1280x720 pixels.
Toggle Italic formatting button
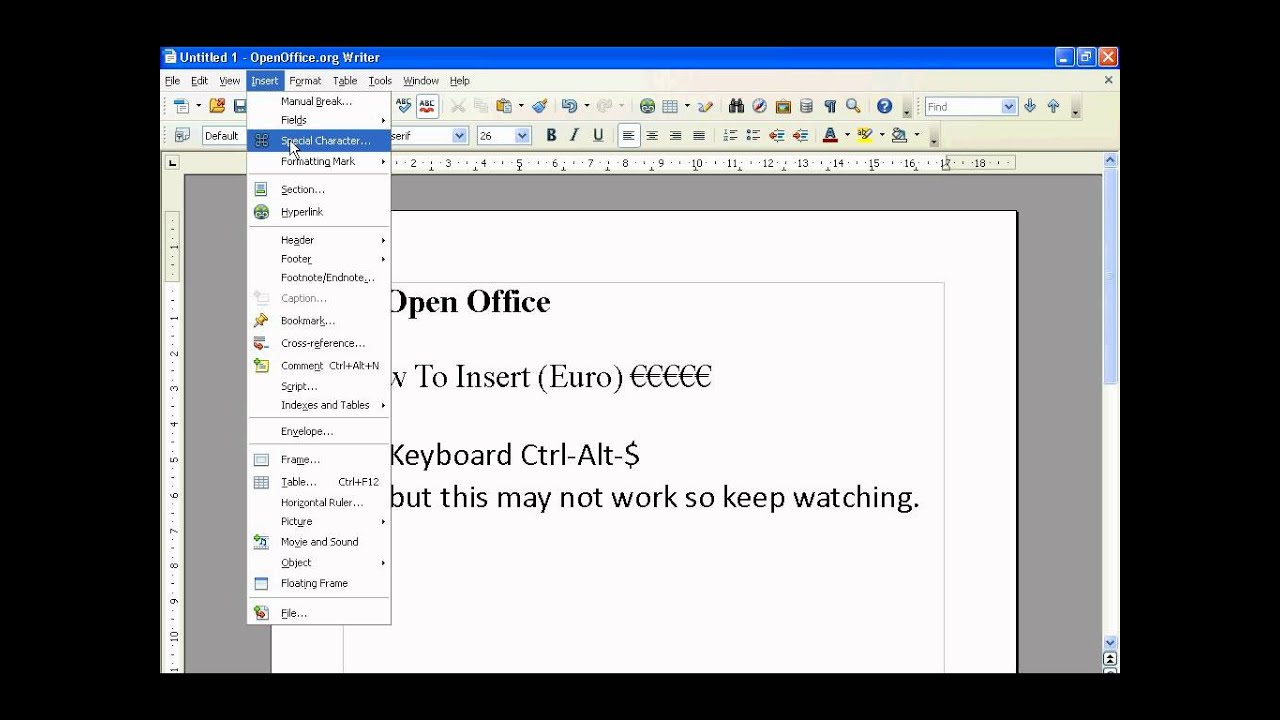[x=574, y=135]
